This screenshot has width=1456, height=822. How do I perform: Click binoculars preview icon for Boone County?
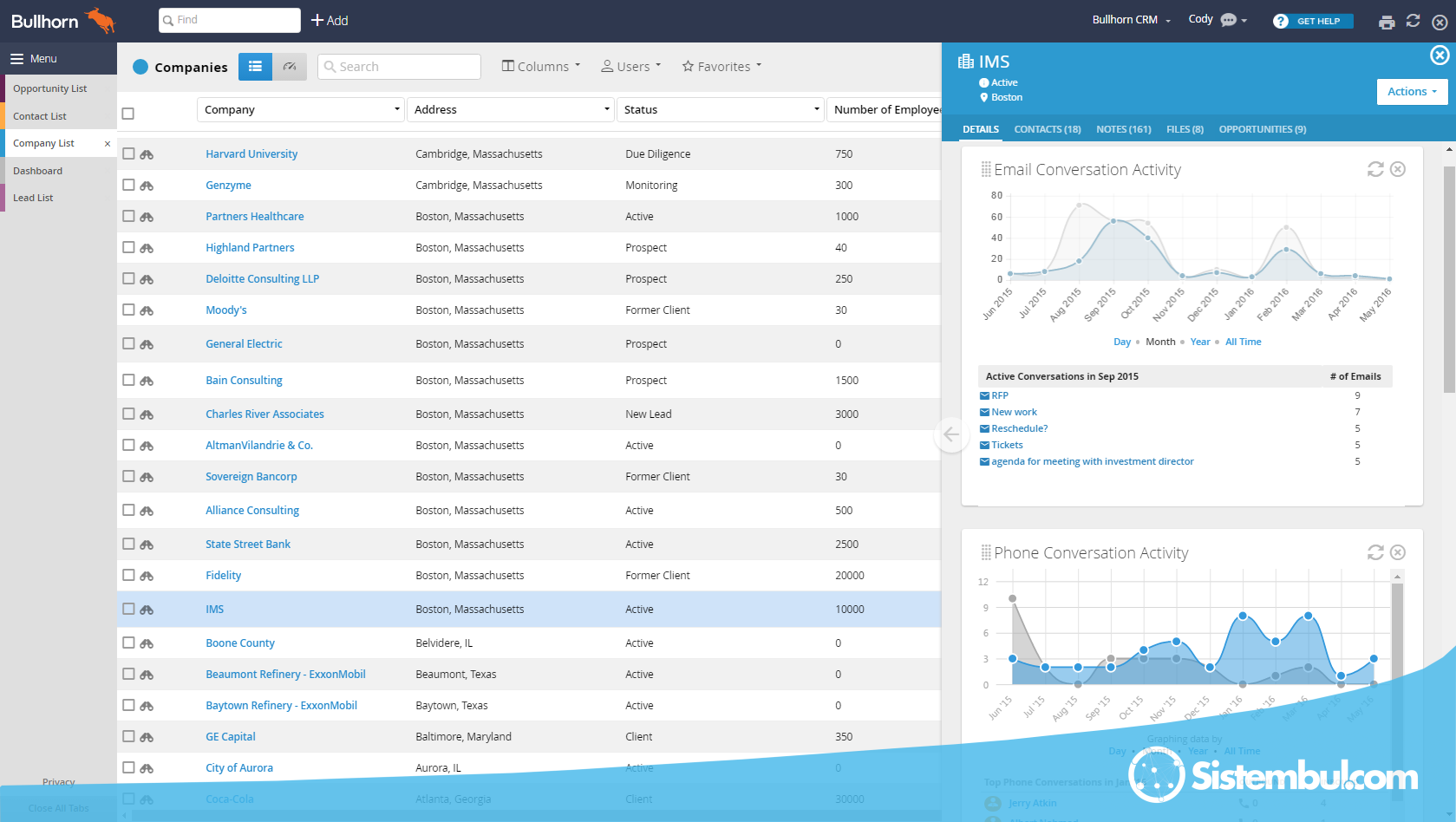[147, 643]
